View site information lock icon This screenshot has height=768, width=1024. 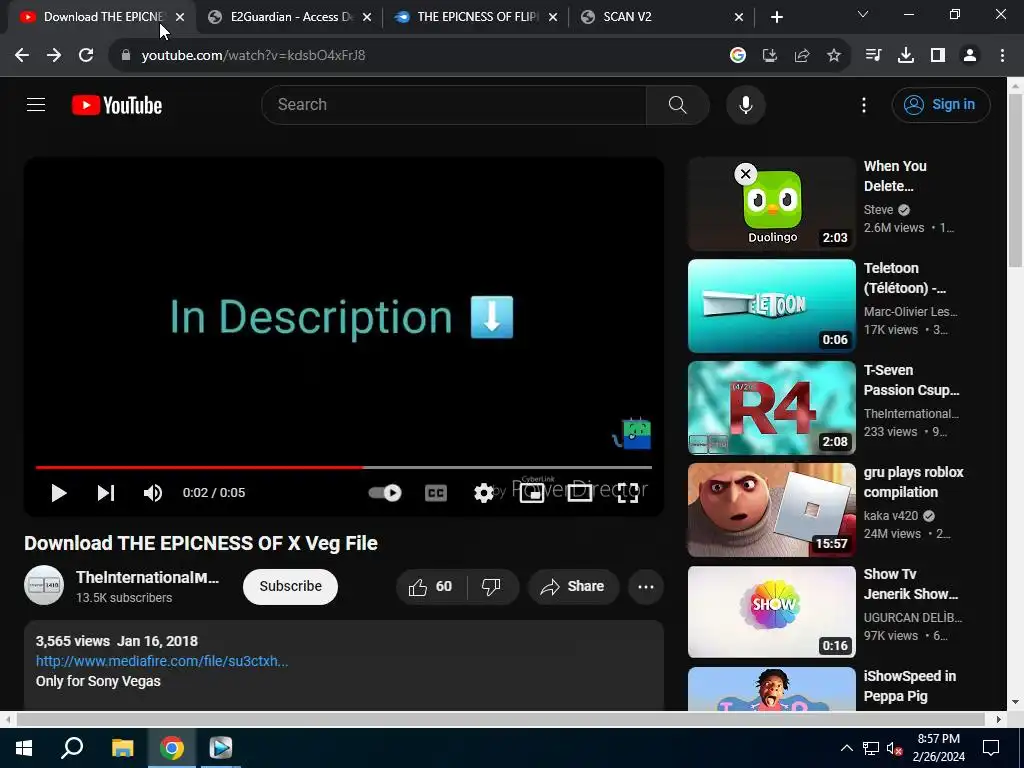126,56
